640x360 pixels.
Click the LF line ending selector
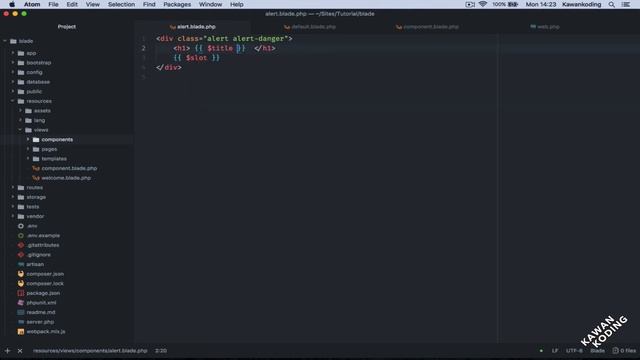[555, 351]
